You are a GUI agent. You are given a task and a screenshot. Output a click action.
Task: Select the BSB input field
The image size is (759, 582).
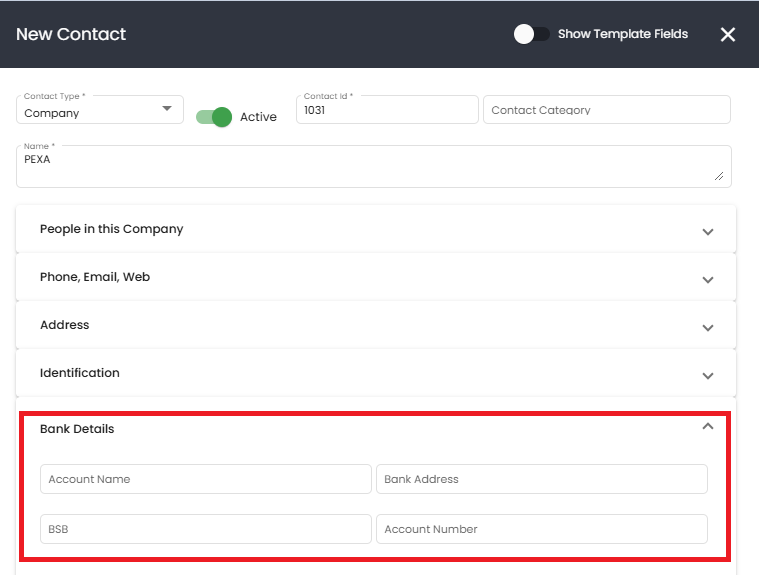pyautogui.click(x=206, y=529)
